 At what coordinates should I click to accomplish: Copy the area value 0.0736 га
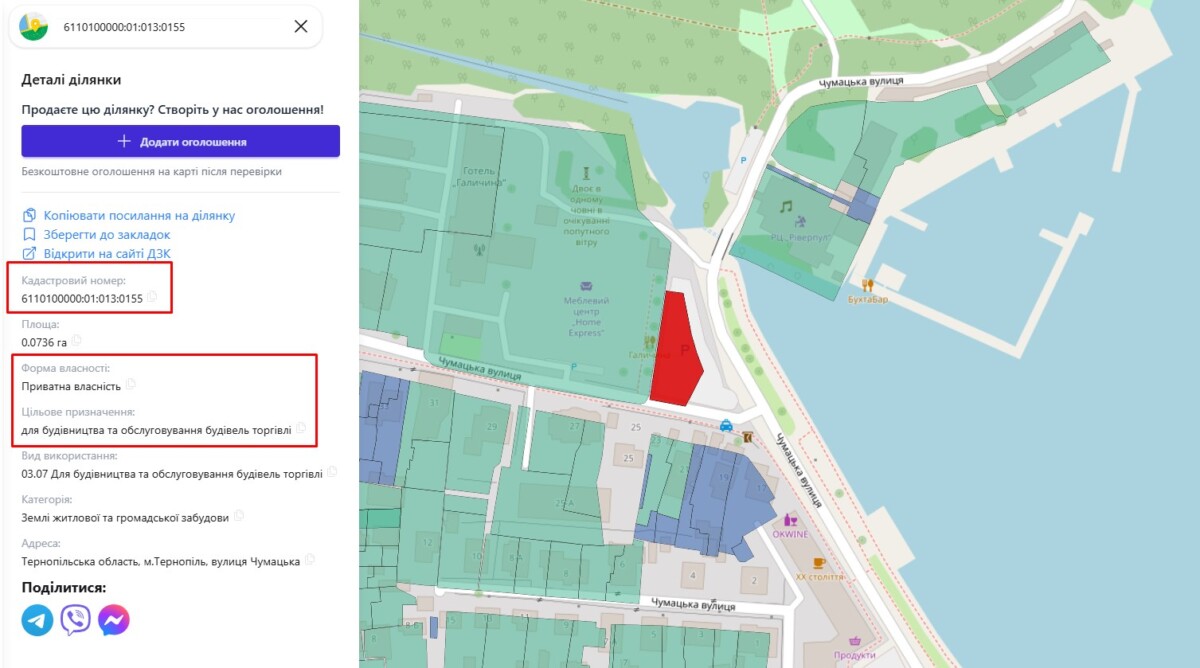tap(76, 341)
